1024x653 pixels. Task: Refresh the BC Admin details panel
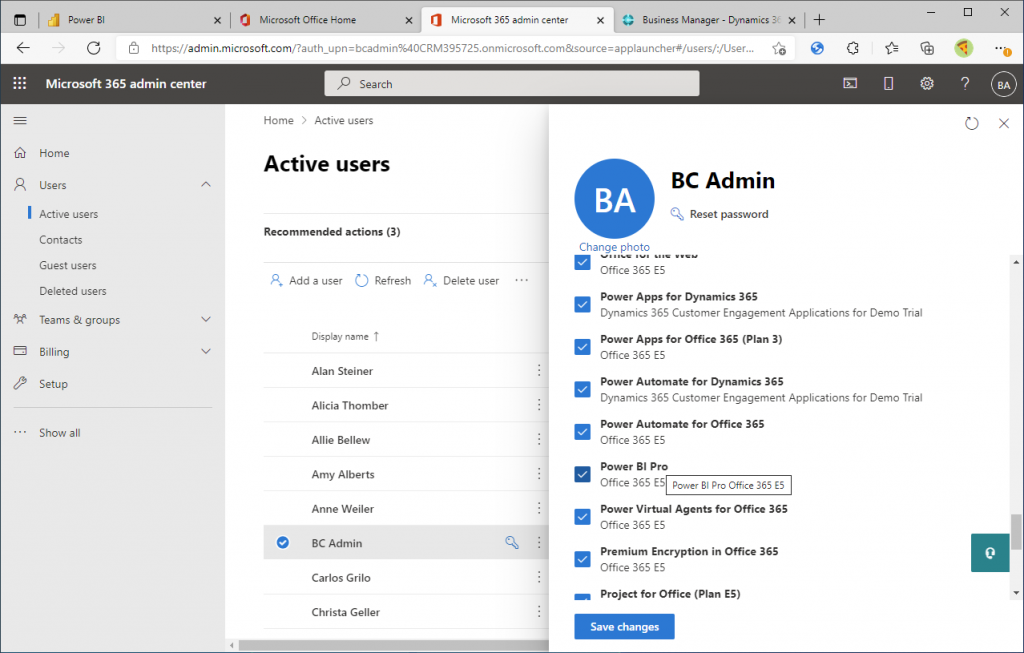pos(972,123)
